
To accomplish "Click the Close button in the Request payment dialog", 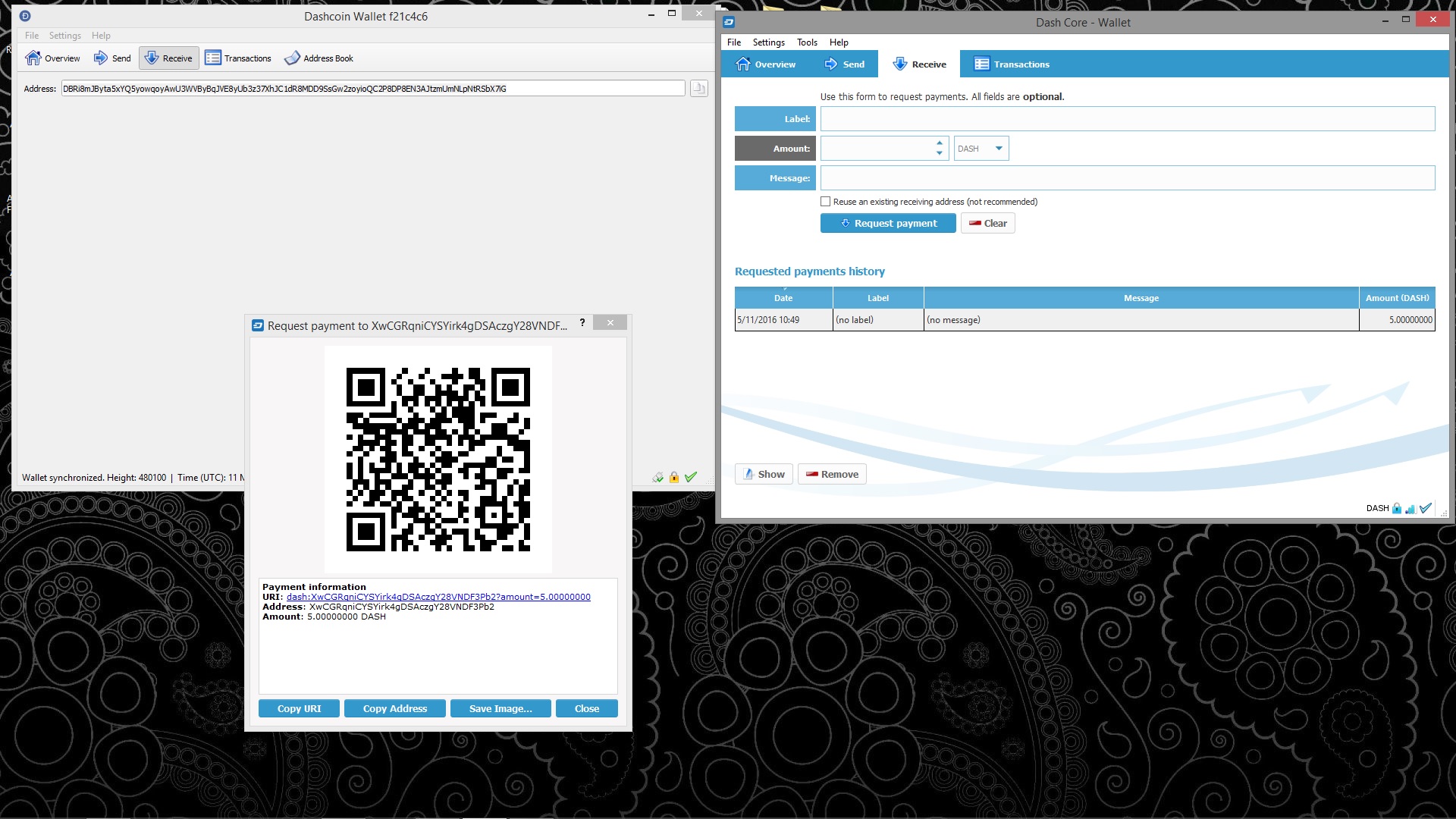I will (586, 708).
